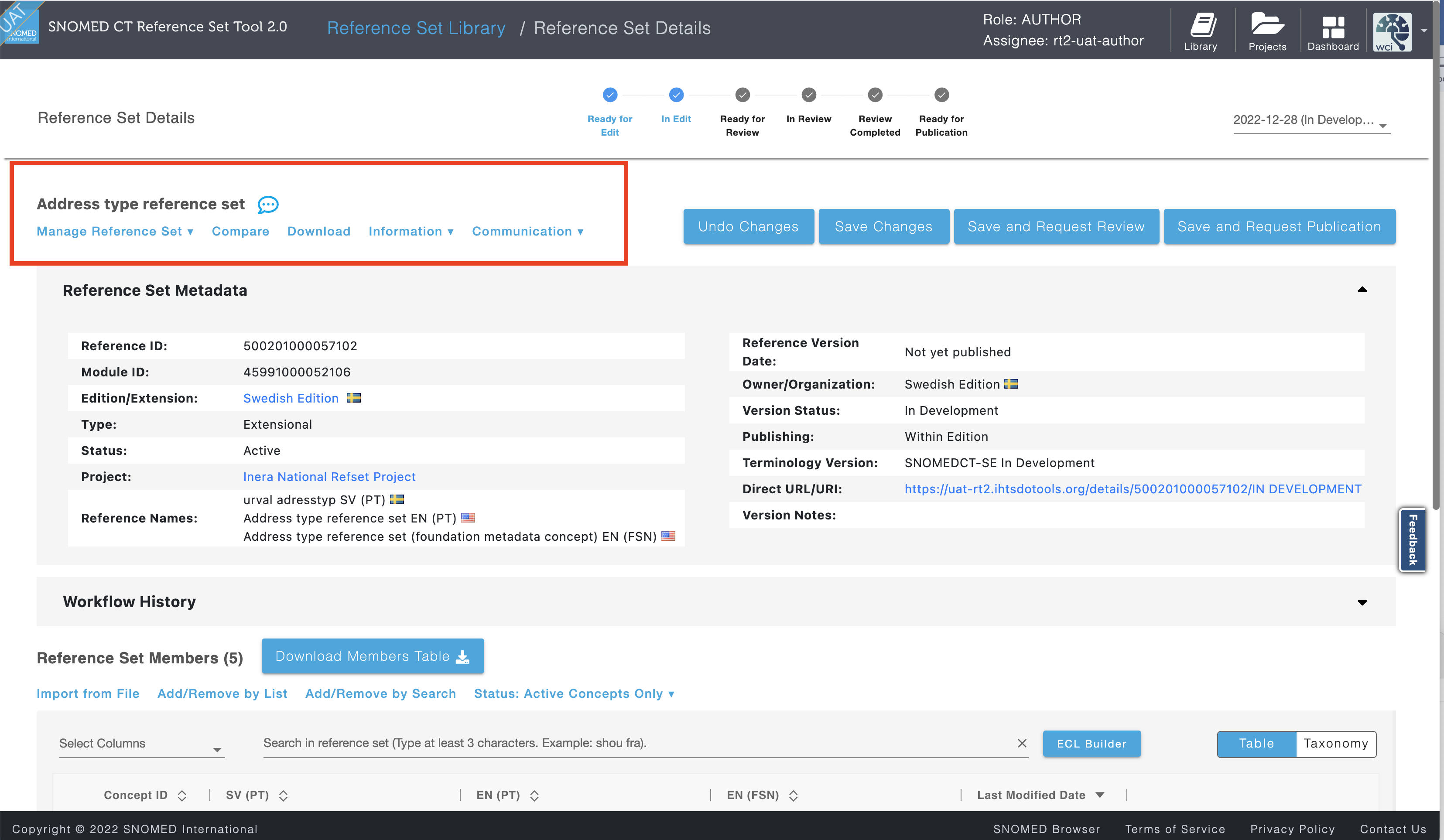Open user account dropdown arrow
The width and height of the screenshot is (1444, 840).
(1424, 31)
